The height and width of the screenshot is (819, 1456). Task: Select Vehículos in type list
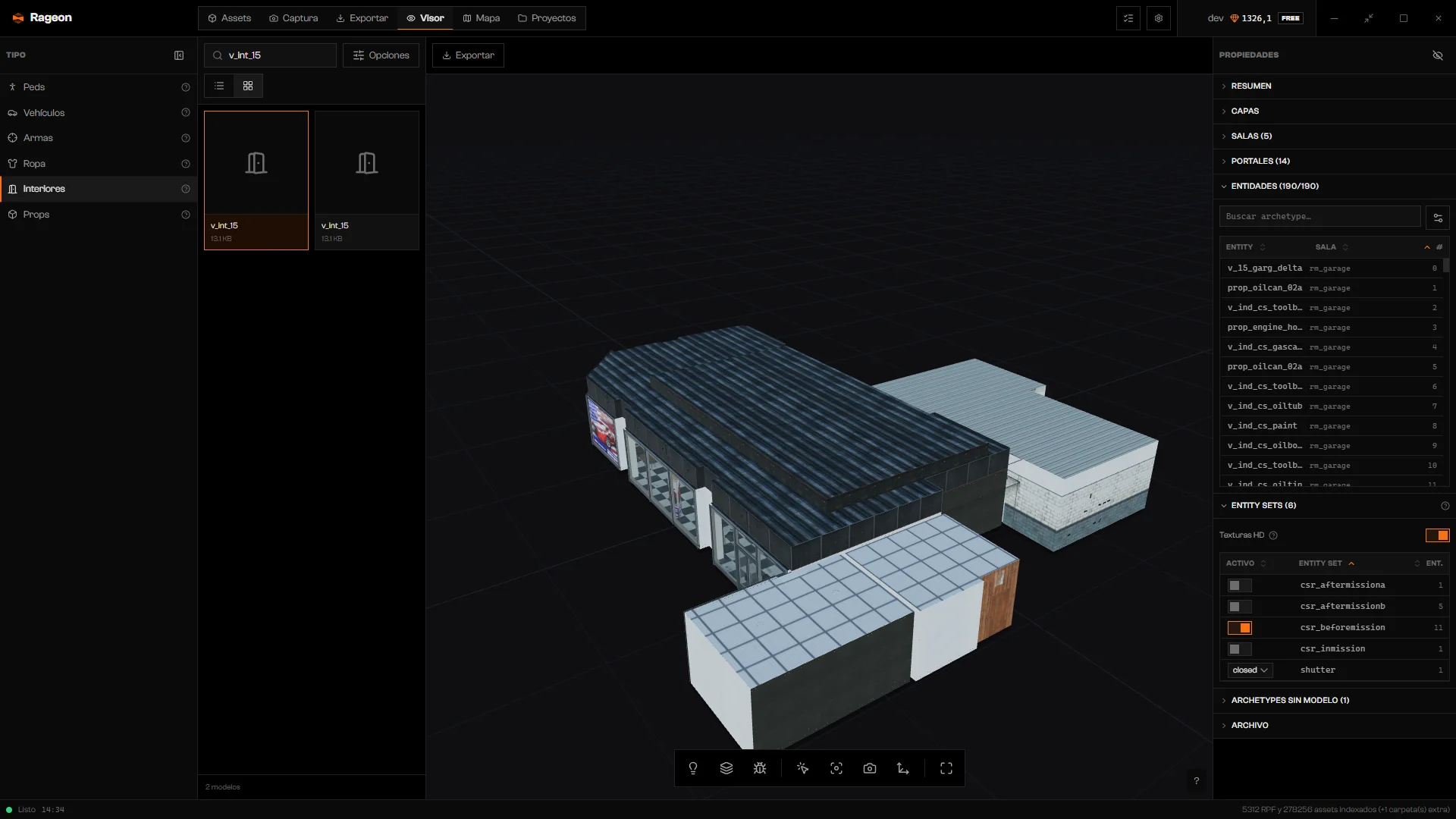99,113
